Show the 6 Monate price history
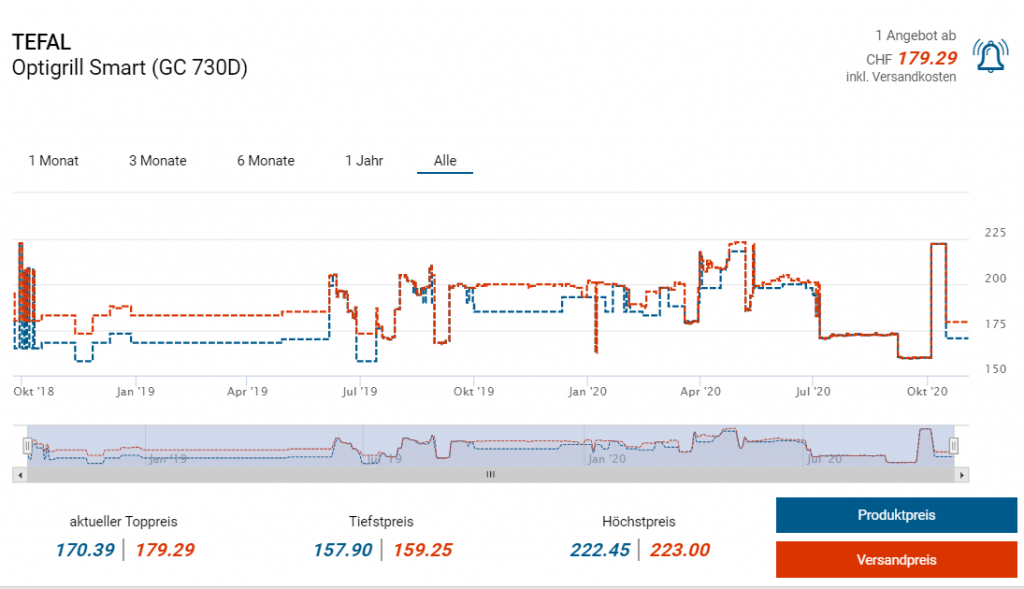The height and width of the screenshot is (589, 1024). pos(266,160)
